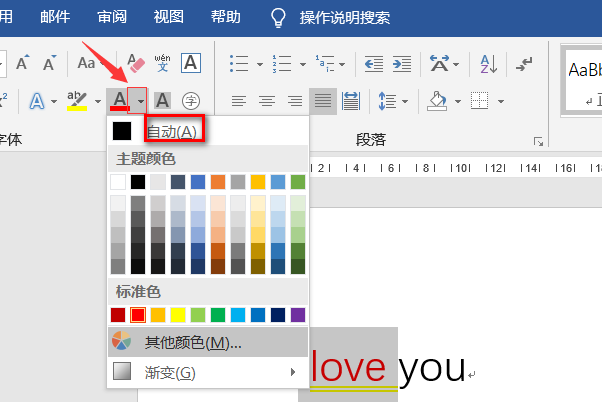Open the 渐变(G) gradient submenu
Screen dimensions: 602x402
(208, 372)
